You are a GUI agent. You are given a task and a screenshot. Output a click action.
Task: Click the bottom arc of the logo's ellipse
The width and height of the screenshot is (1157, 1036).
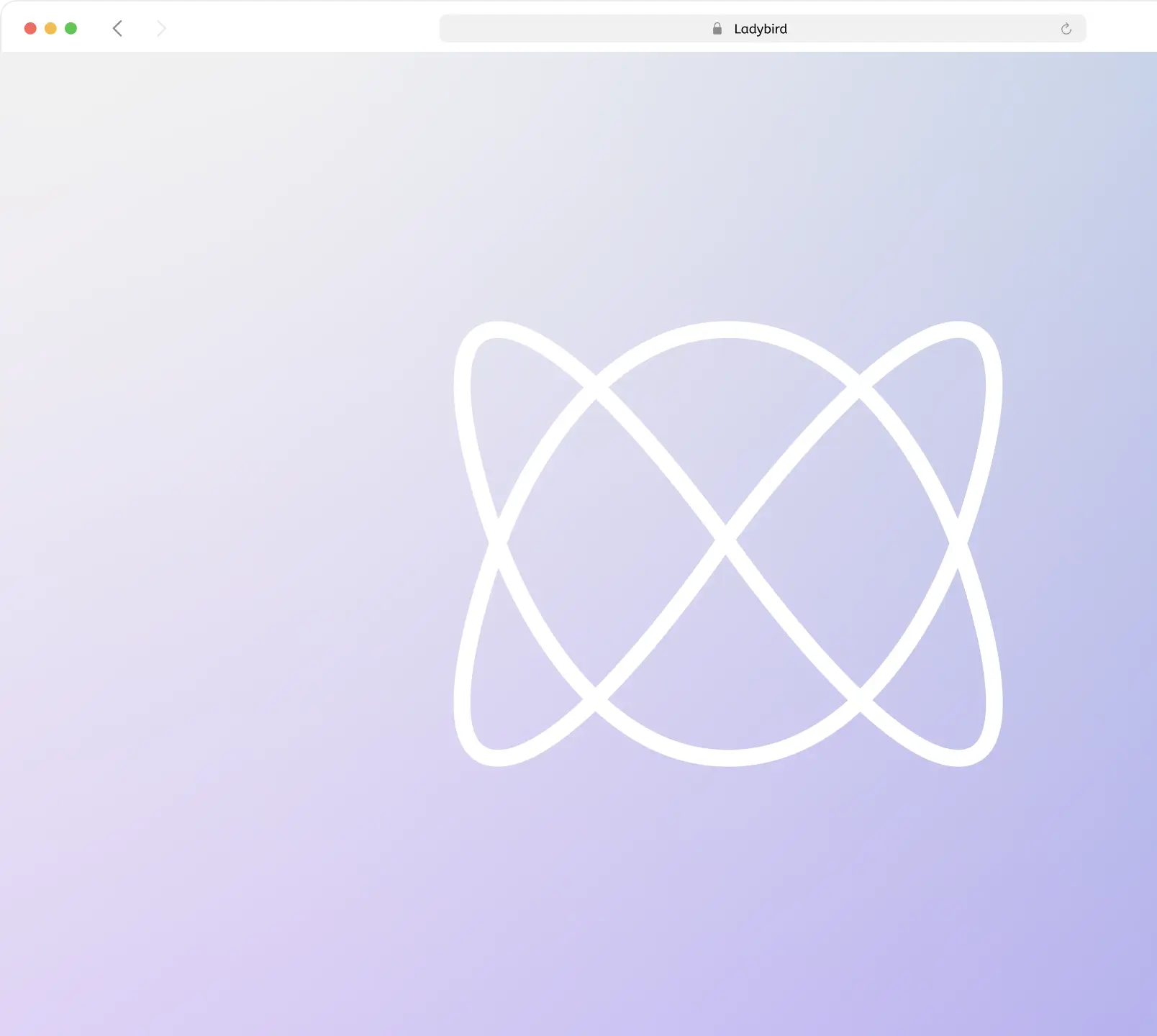[x=728, y=758]
